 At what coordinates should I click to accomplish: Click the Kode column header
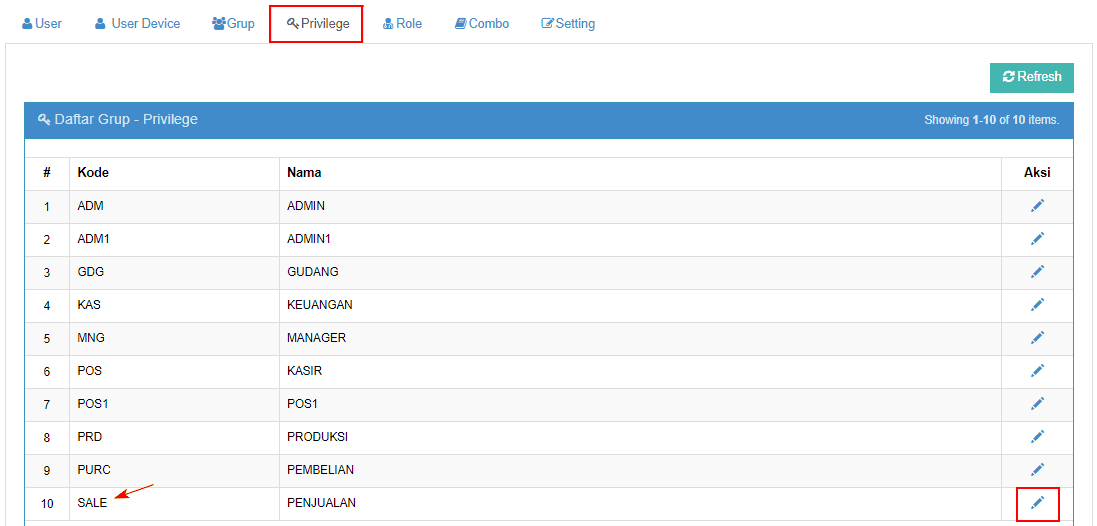(93, 173)
